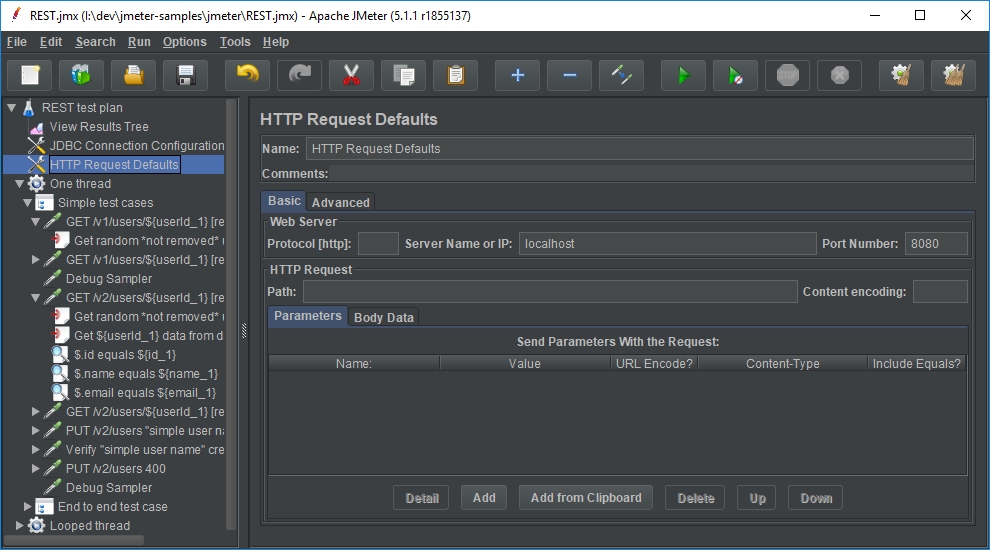
Task: Expand the Verify simple user name node
Action: (36, 450)
